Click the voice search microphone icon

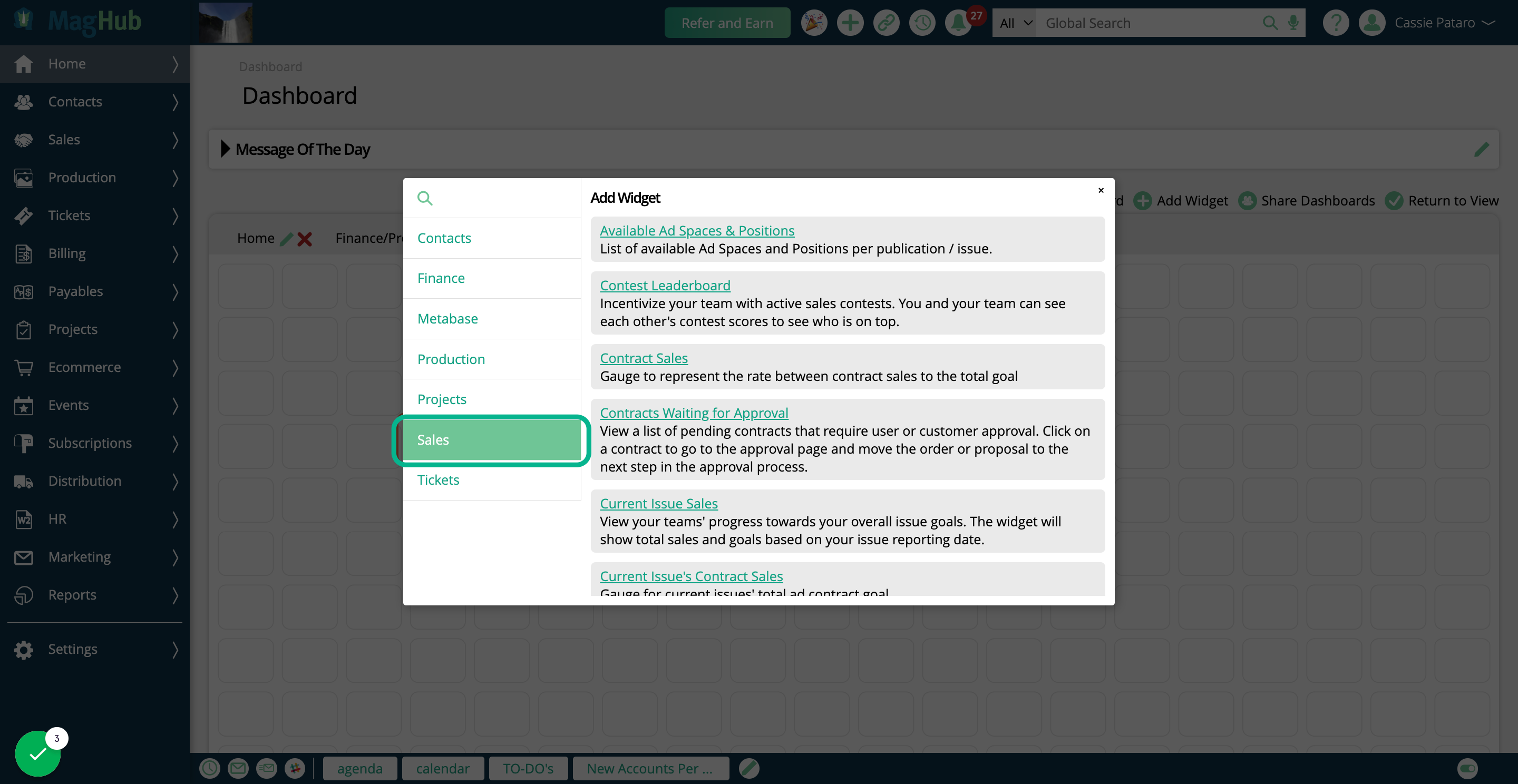1293,23
